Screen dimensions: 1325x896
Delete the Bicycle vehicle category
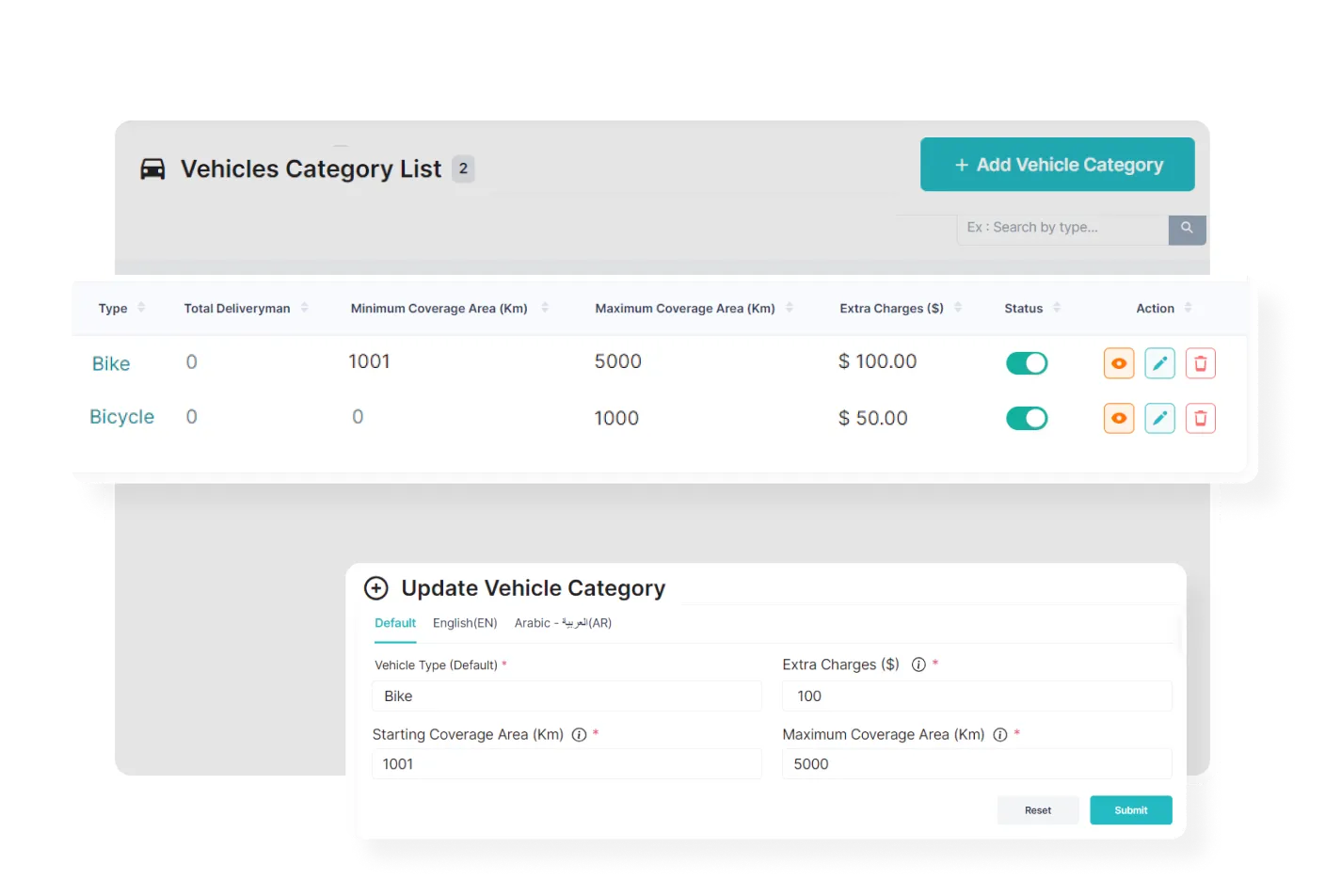[x=1200, y=418]
